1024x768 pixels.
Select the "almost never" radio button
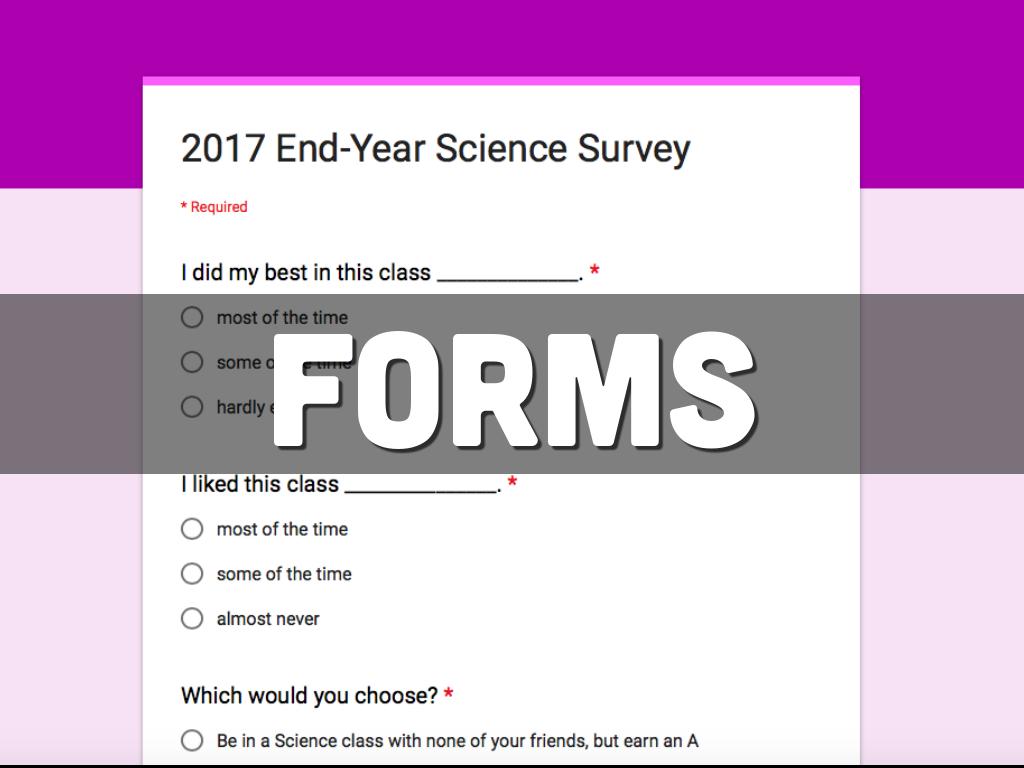tap(192, 619)
